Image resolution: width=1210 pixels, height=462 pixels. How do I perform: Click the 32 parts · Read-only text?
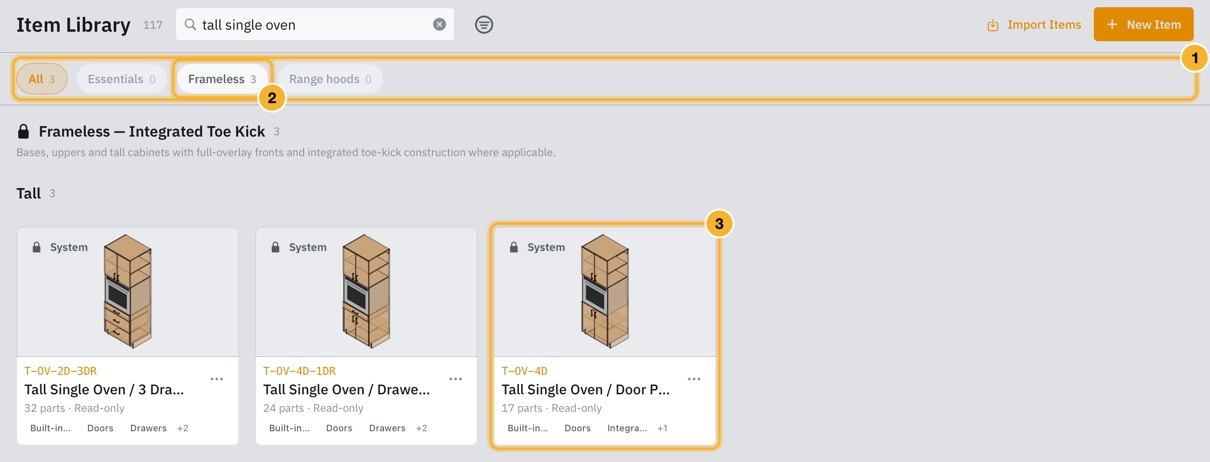tap(75, 408)
